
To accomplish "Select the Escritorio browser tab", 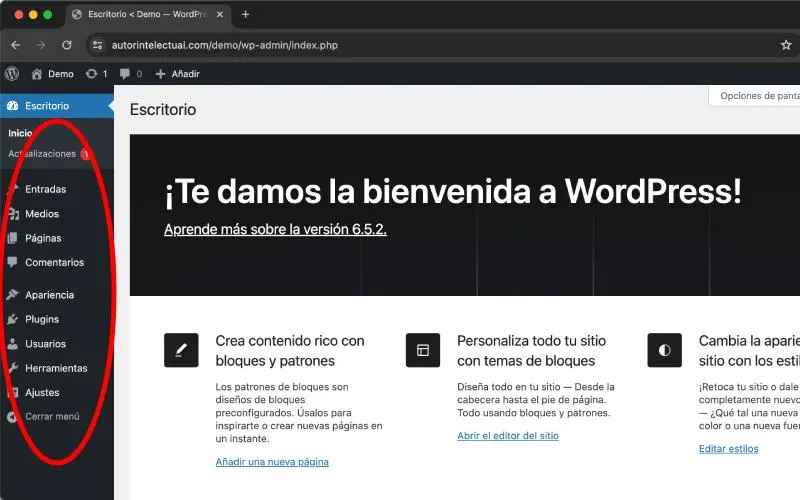I will coord(148,14).
